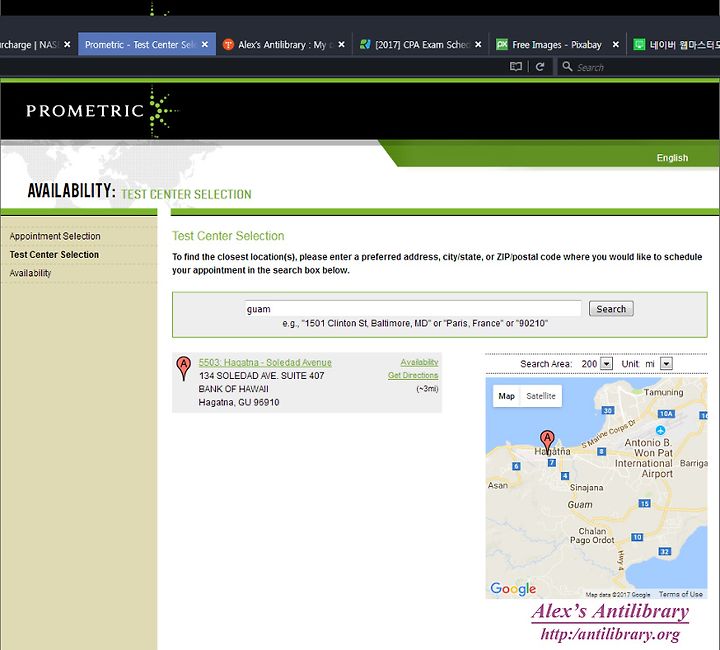Click the Sinajana label on map

[x=586, y=488]
